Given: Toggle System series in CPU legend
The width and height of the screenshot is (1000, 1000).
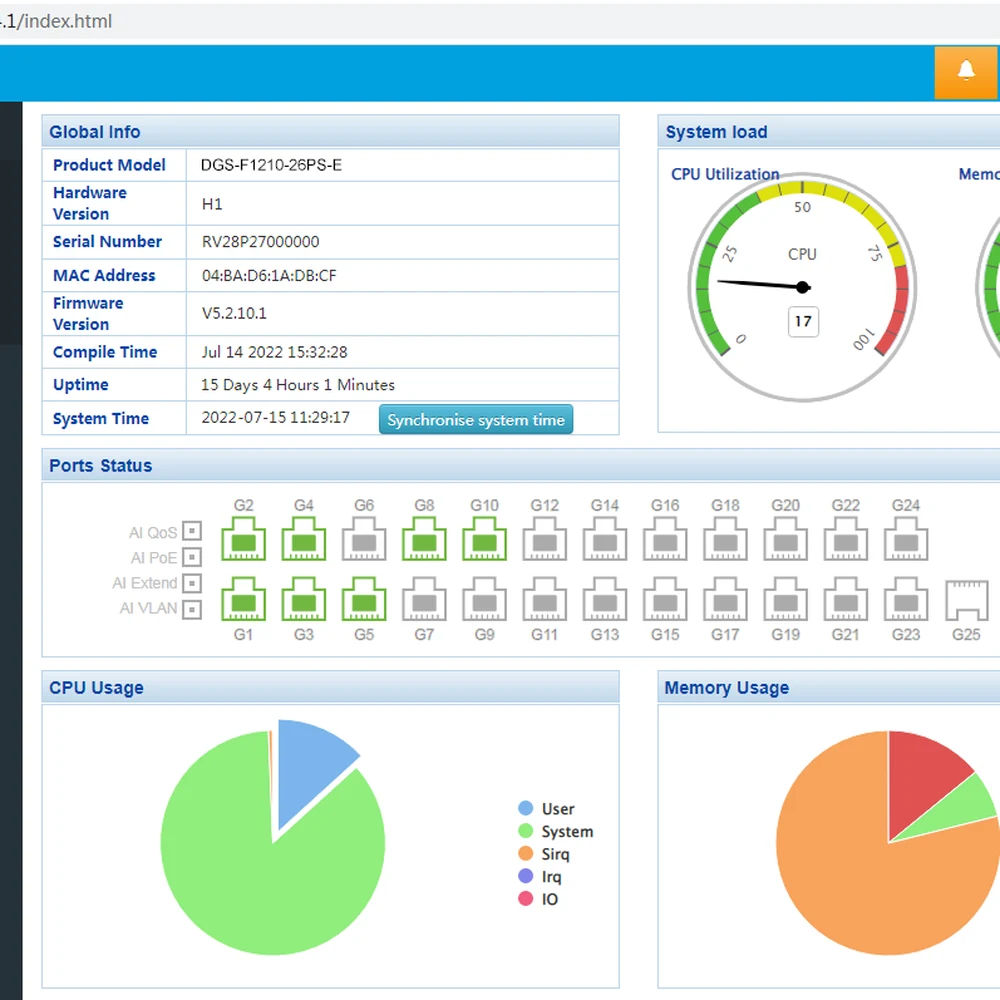Looking at the screenshot, I should click(555, 831).
